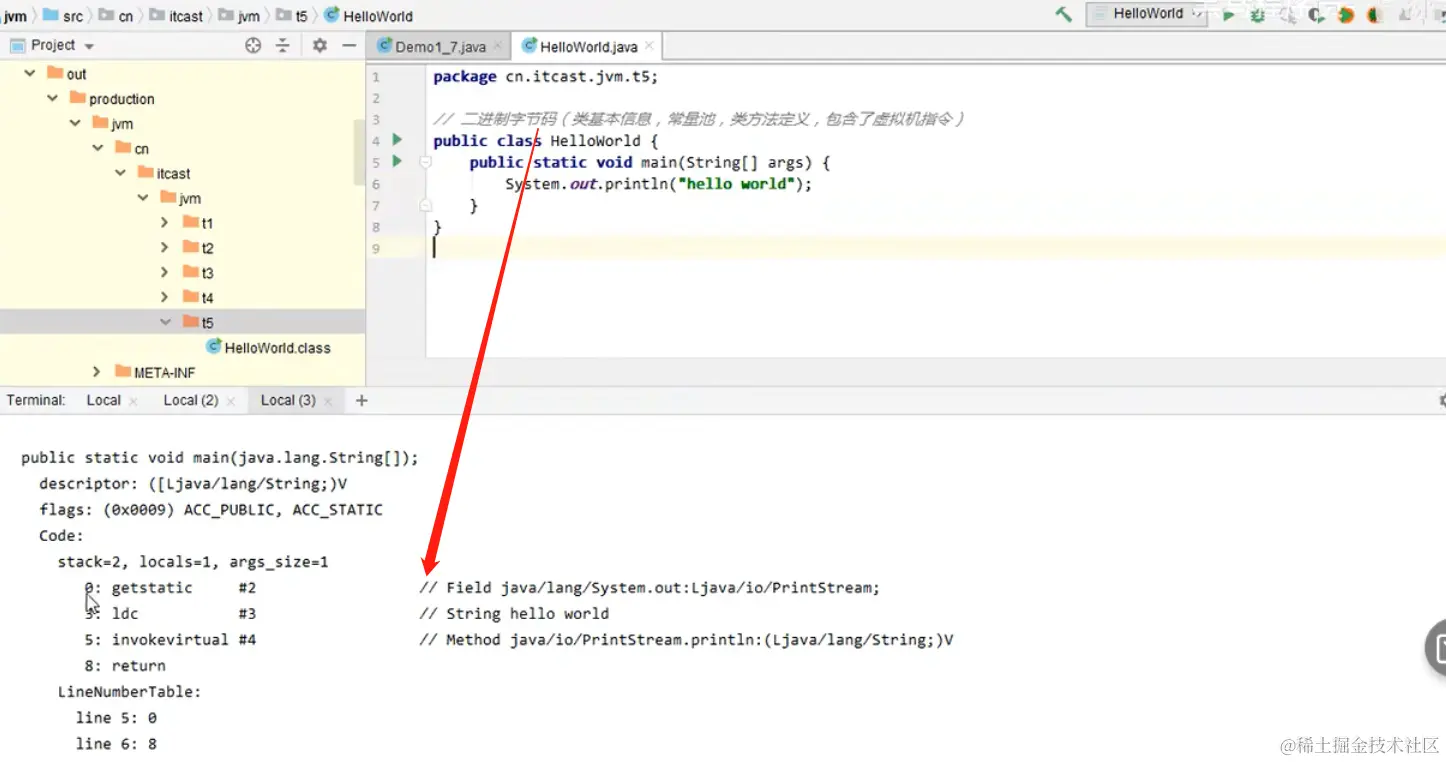Click the ldc instruction in terminal
The width and height of the screenshot is (1446, 762).
tap(125, 614)
